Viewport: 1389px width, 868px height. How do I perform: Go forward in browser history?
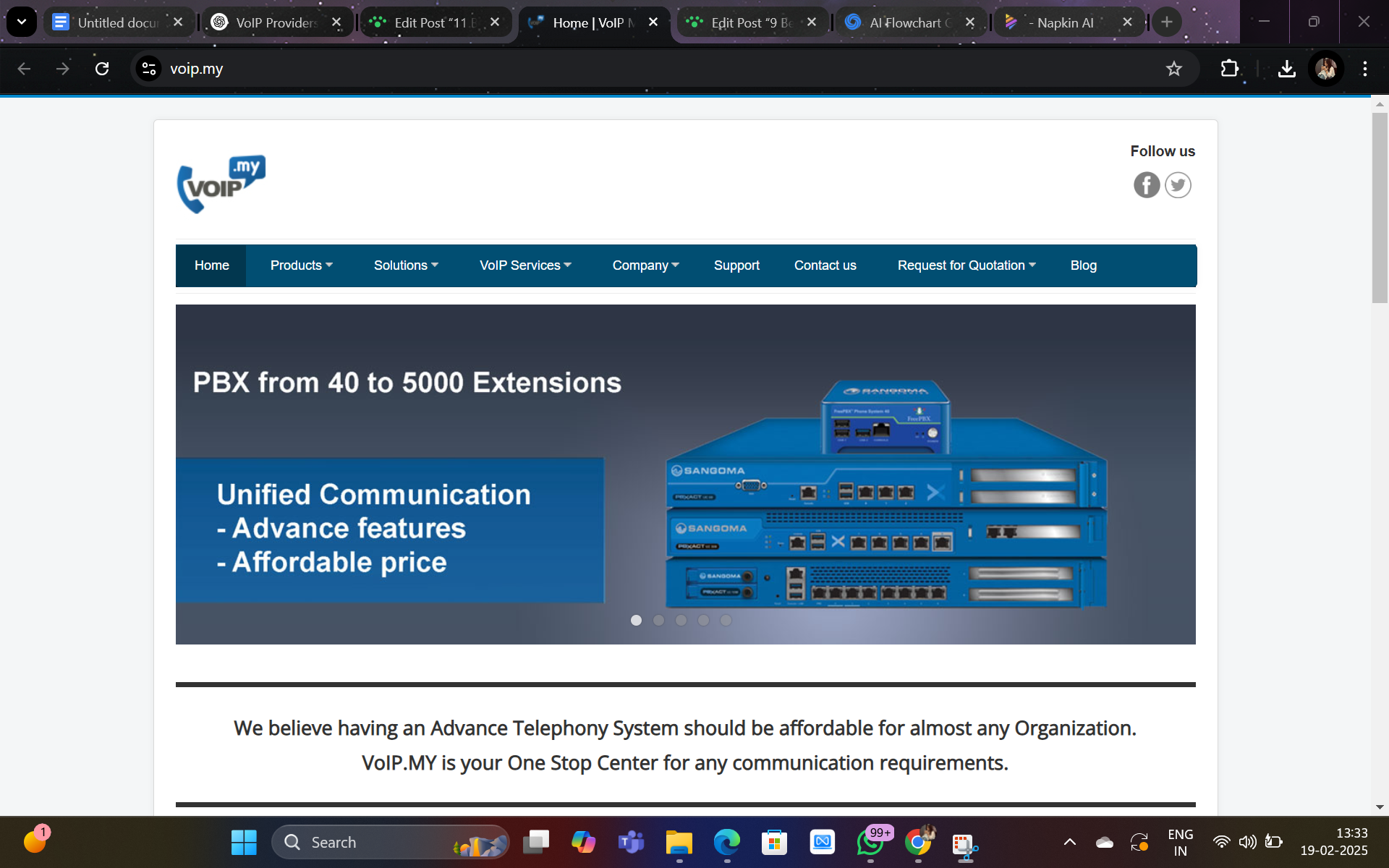click(63, 69)
